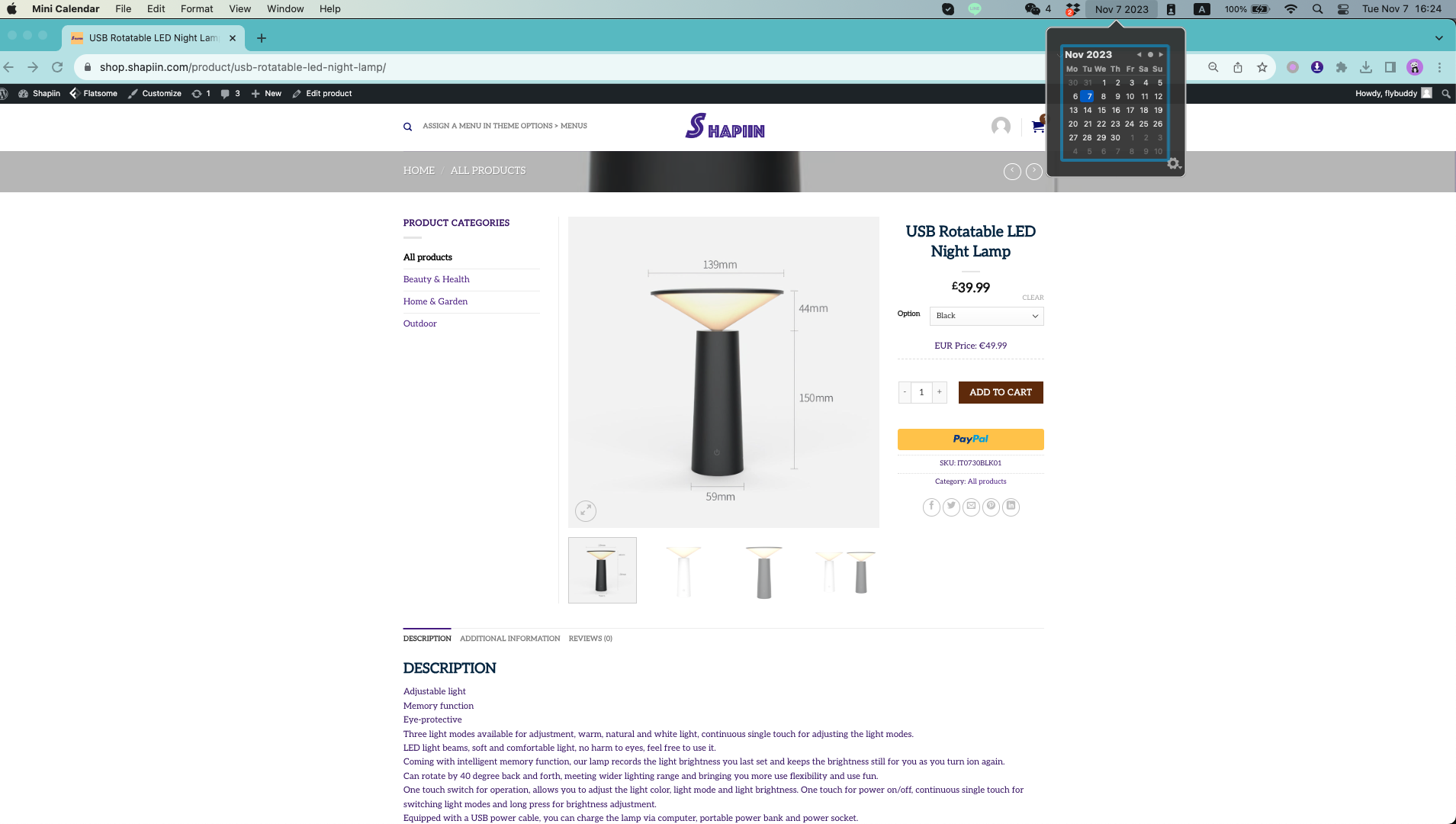Viewport: 1456px width, 824px height.
Task: Select November 15 in calendar
Action: (x=1101, y=110)
